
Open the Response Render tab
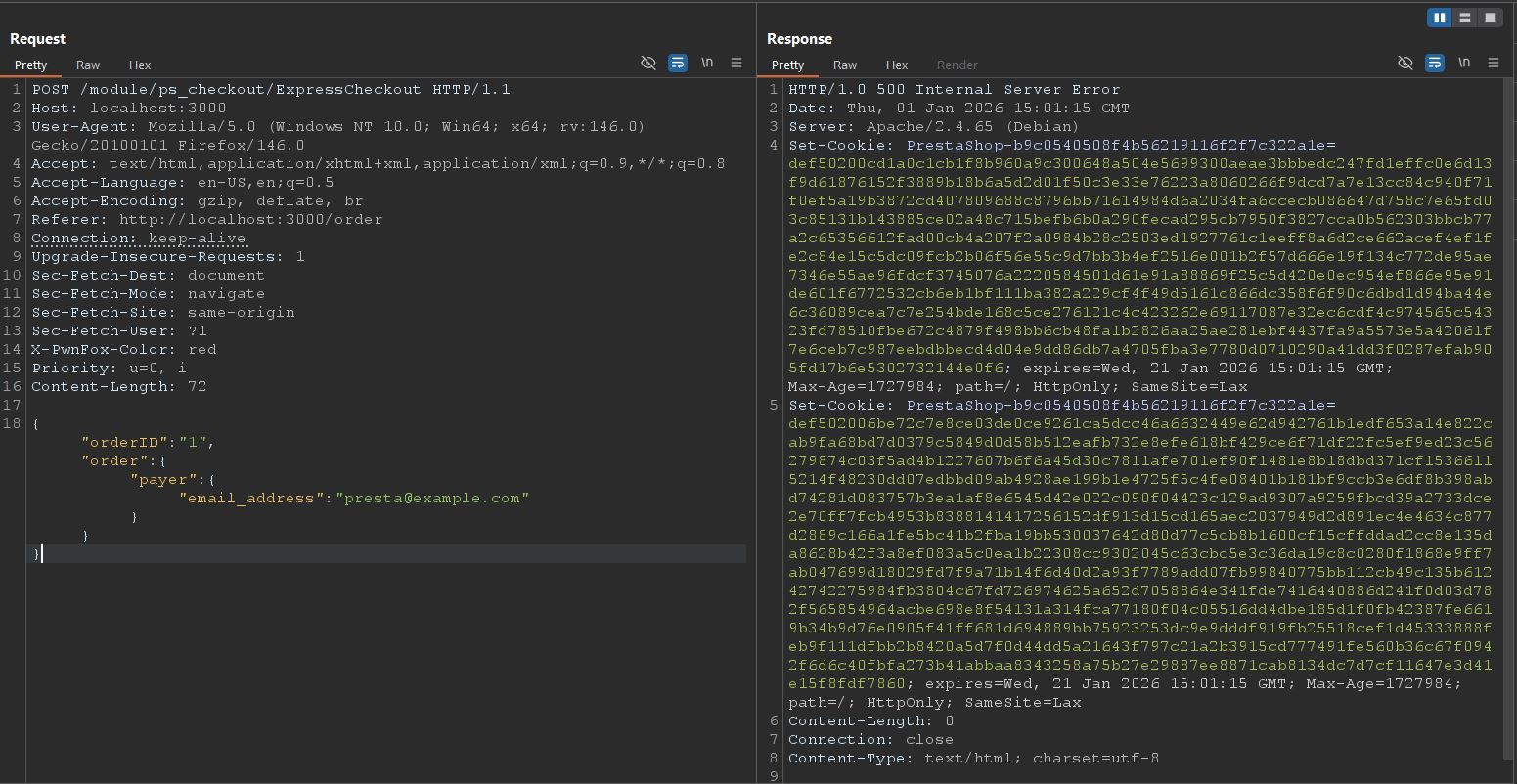(x=957, y=65)
